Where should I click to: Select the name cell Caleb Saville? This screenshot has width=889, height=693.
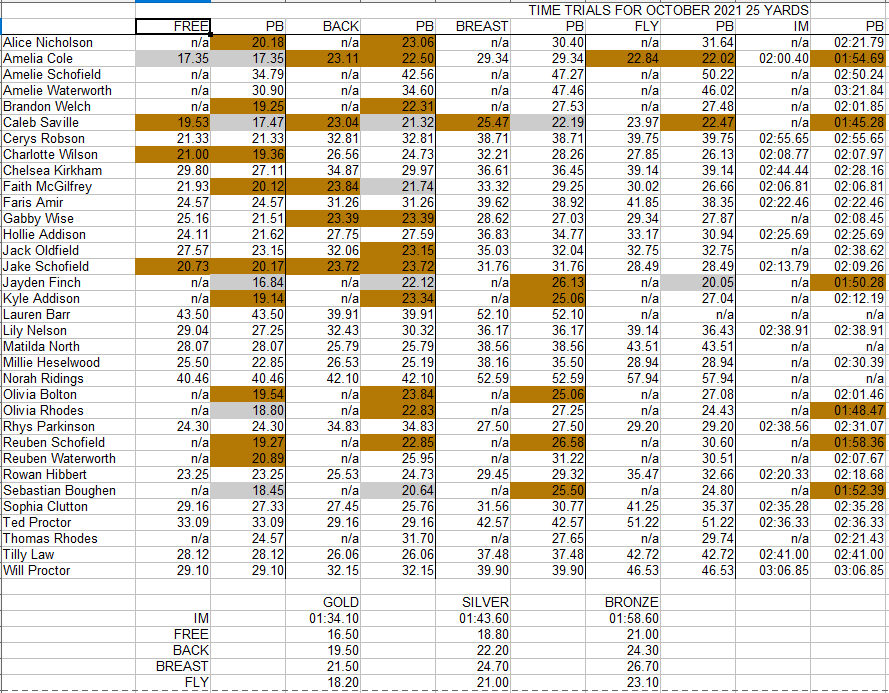pyautogui.click(x=68, y=122)
